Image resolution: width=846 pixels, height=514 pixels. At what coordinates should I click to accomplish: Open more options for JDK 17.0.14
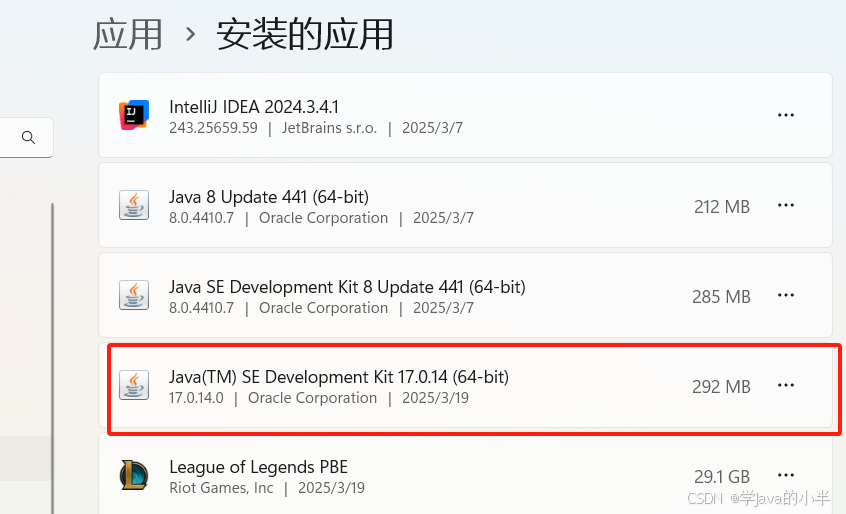coord(786,385)
